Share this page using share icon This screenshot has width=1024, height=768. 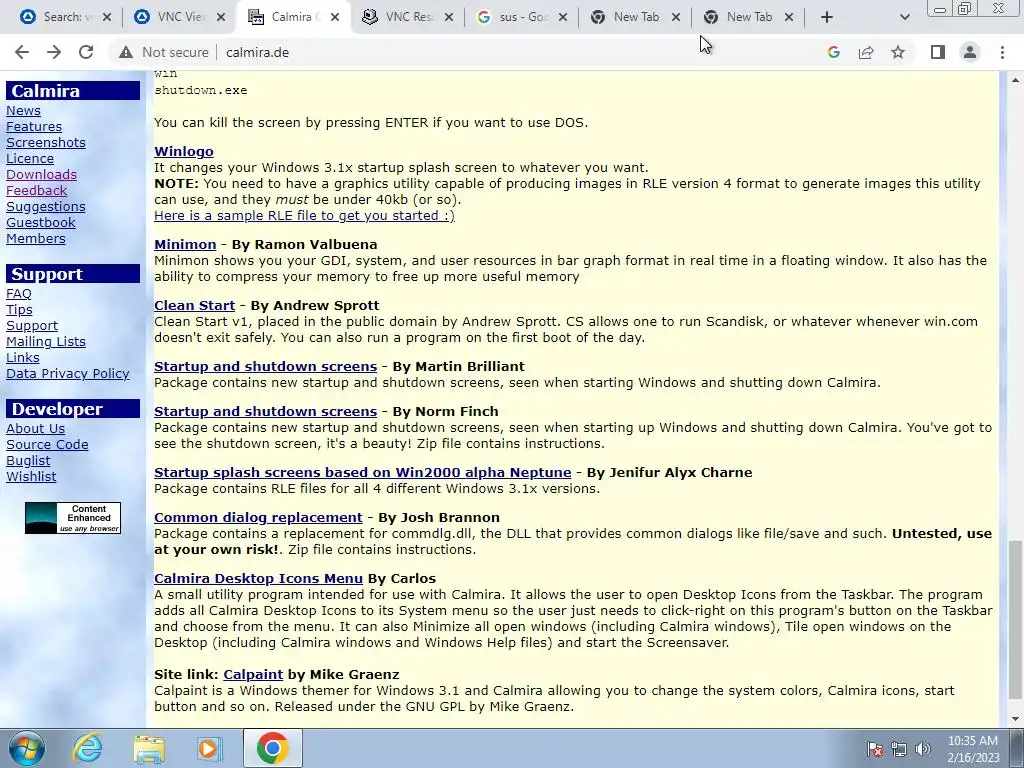coord(866,52)
